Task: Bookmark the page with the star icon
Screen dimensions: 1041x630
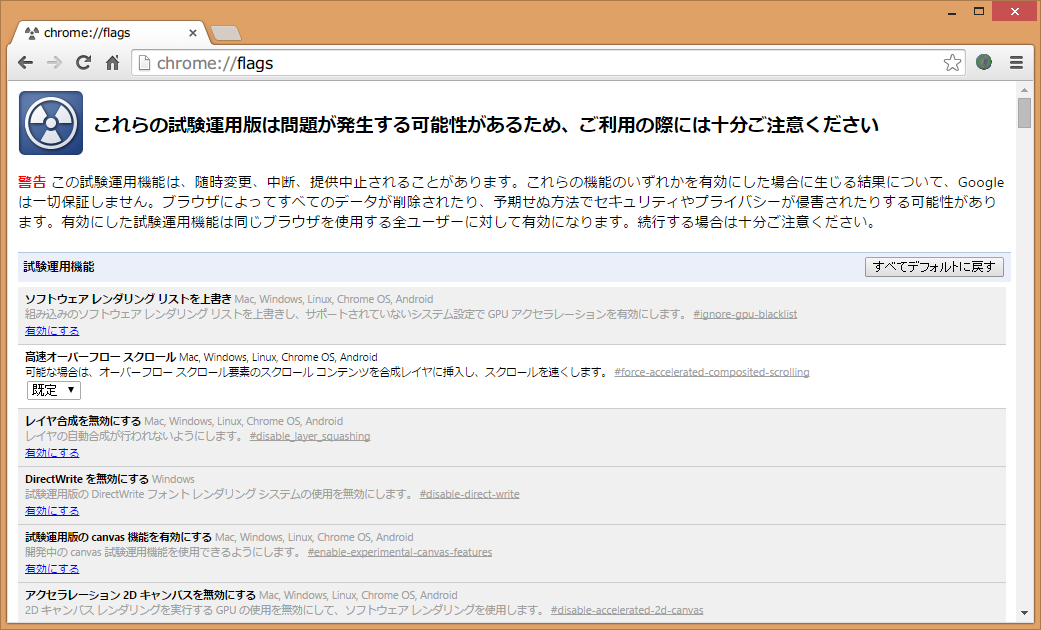Action: (x=952, y=62)
